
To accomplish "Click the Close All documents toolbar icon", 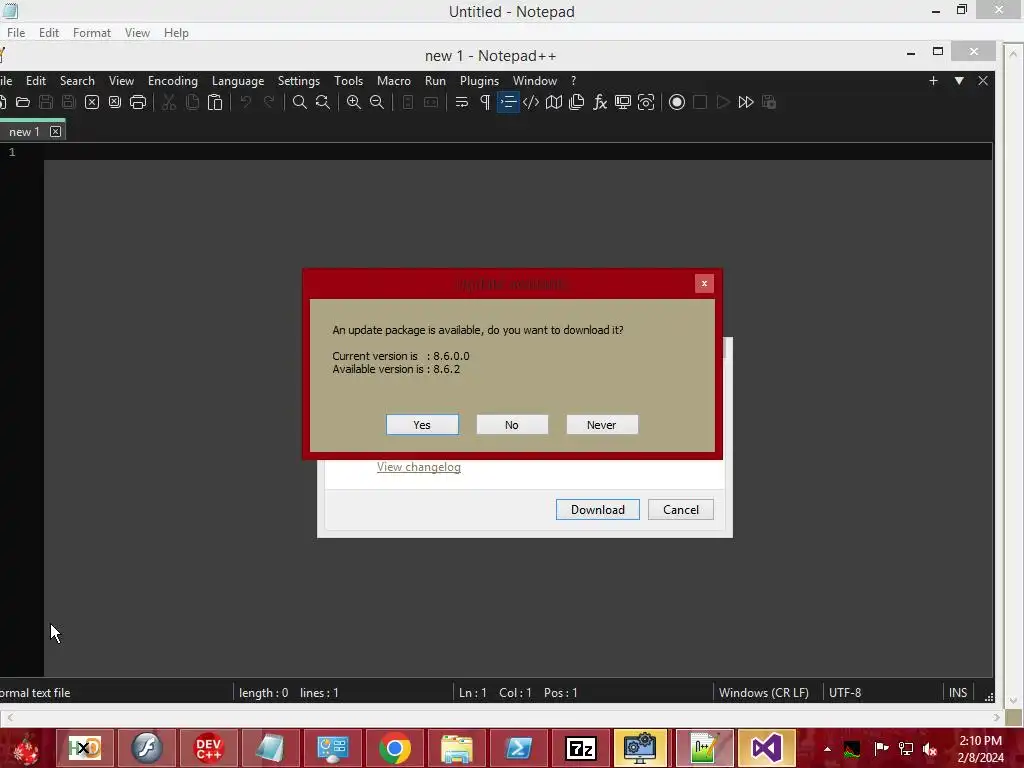I will [x=115, y=103].
